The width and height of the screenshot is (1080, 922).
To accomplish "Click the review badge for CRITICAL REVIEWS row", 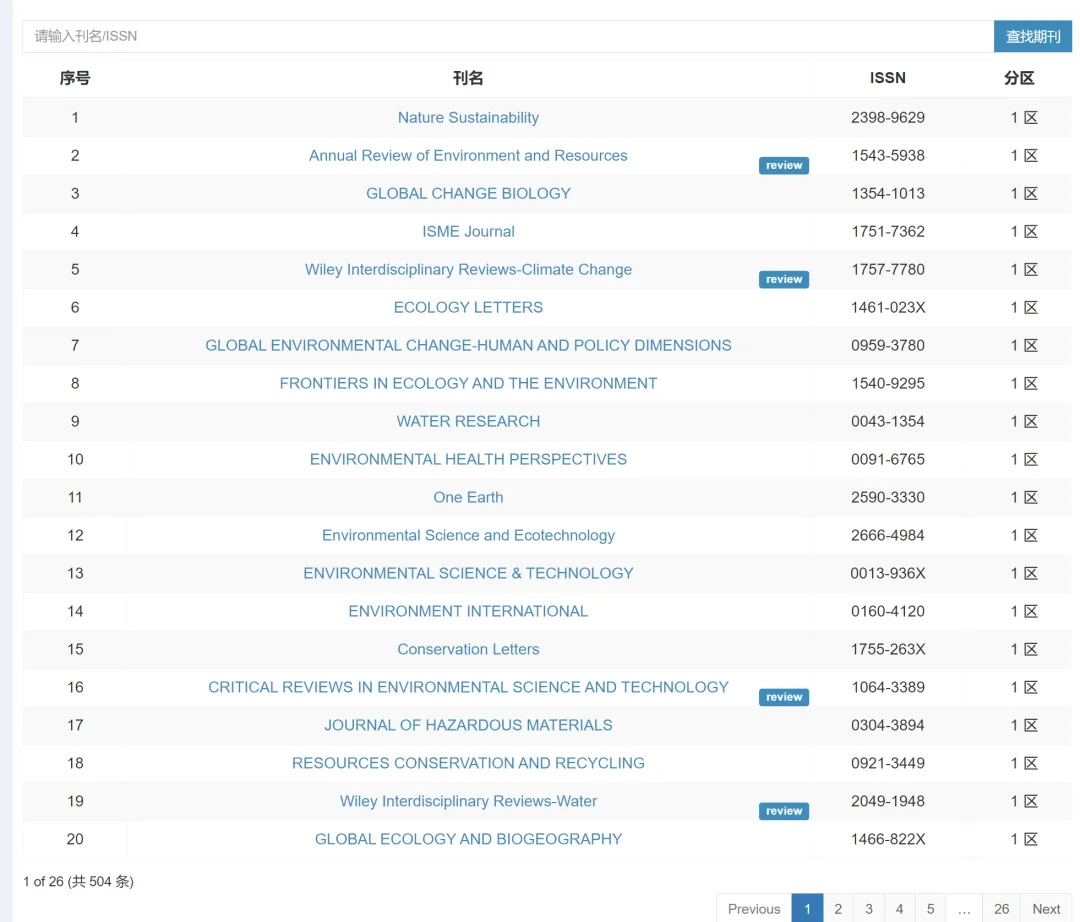I will (x=783, y=698).
